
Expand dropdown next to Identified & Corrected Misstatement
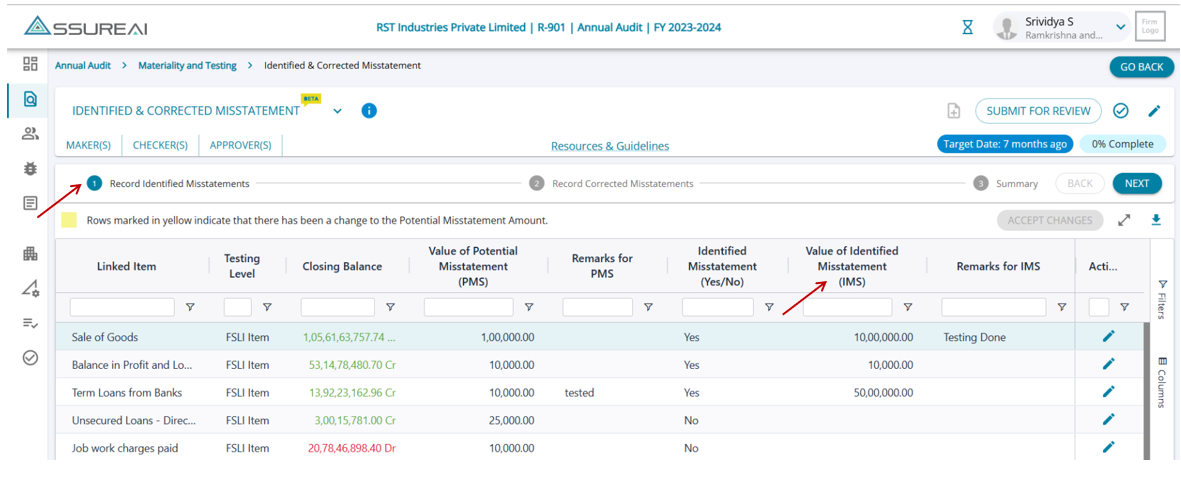[x=337, y=111]
